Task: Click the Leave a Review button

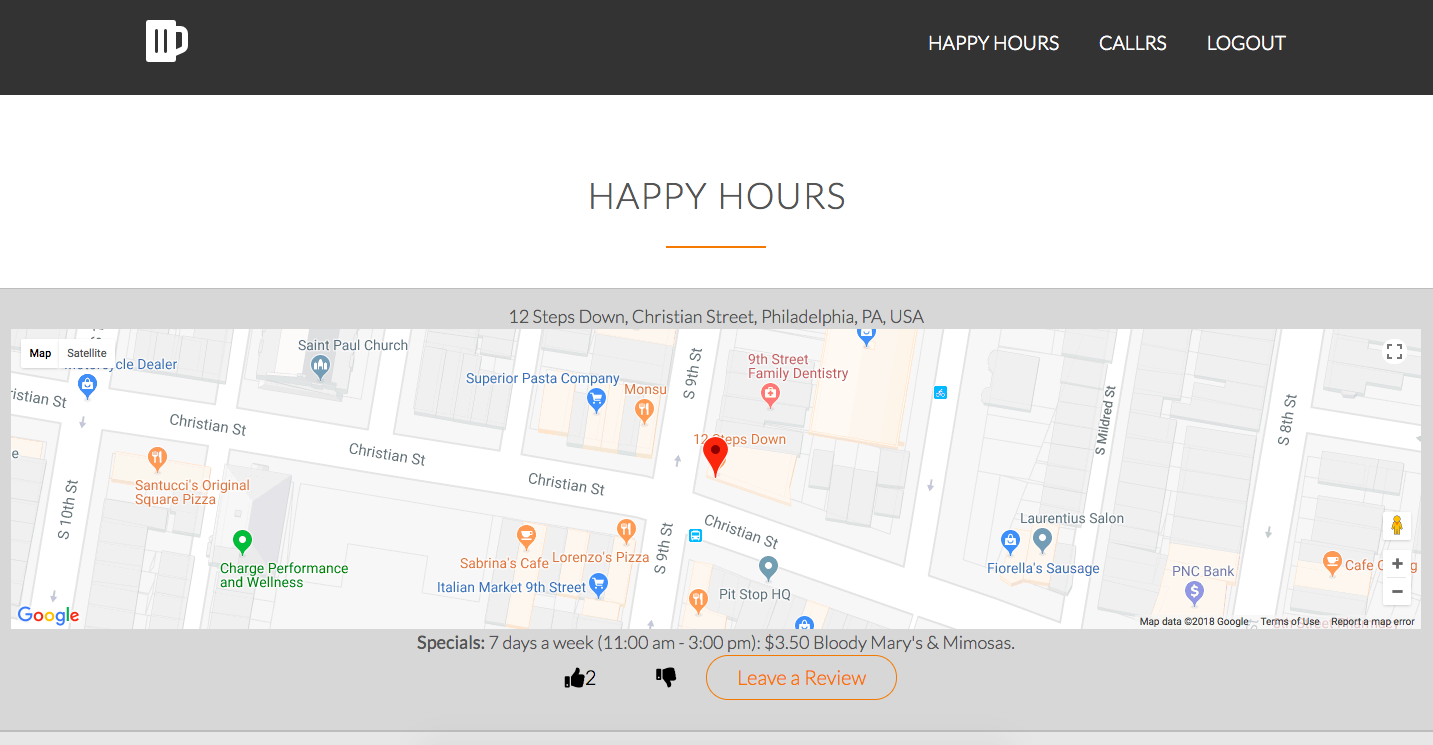Action: click(x=801, y=678)
